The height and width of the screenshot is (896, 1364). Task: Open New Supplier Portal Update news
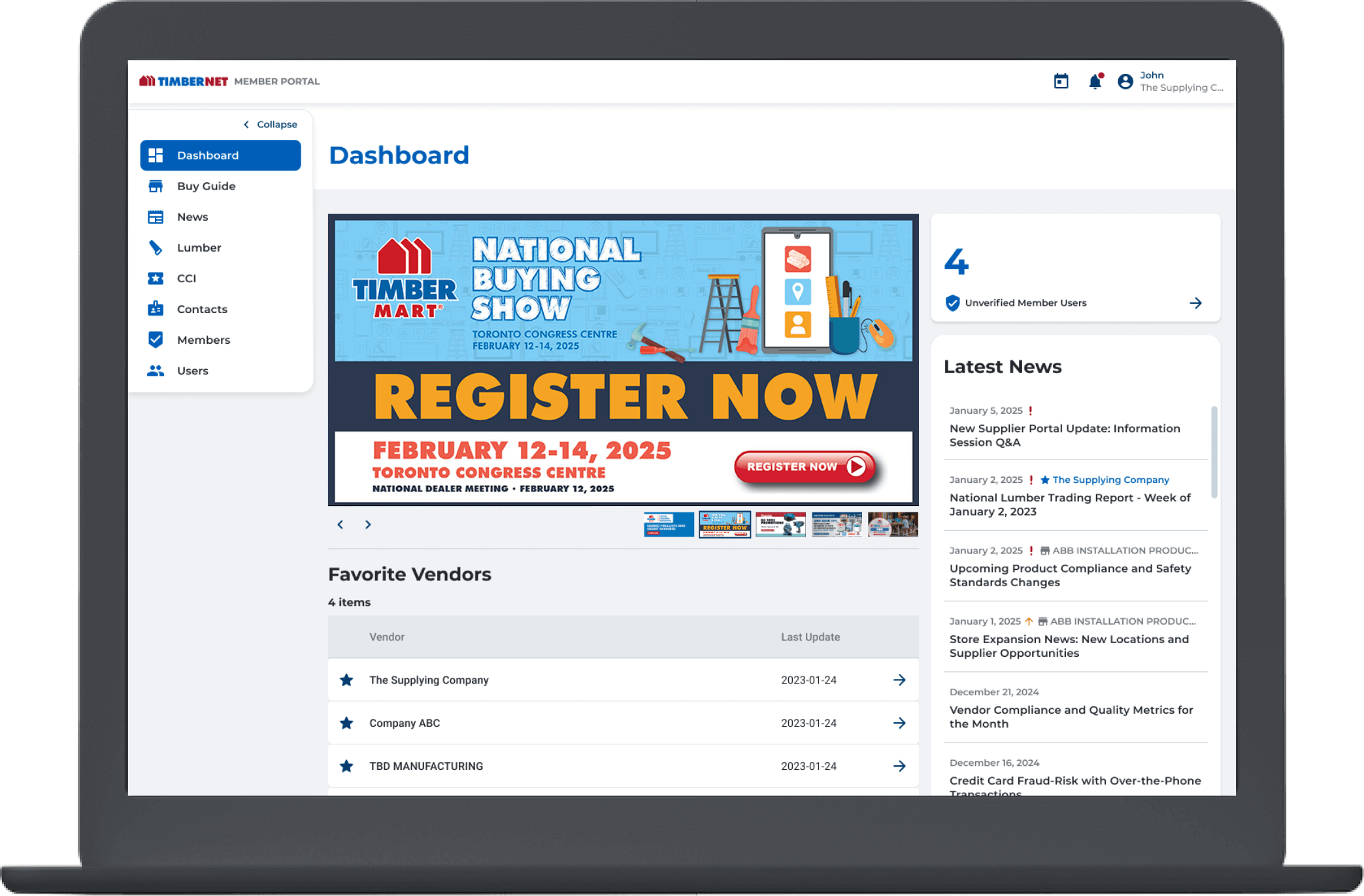pyautogui.click(x=1064, y=435)
